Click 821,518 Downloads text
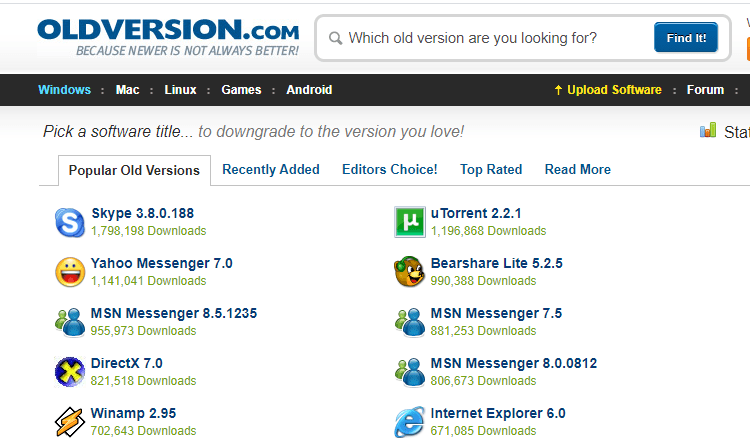The width and height of the screenshot is (750, 447). click(x=143, y=381)
